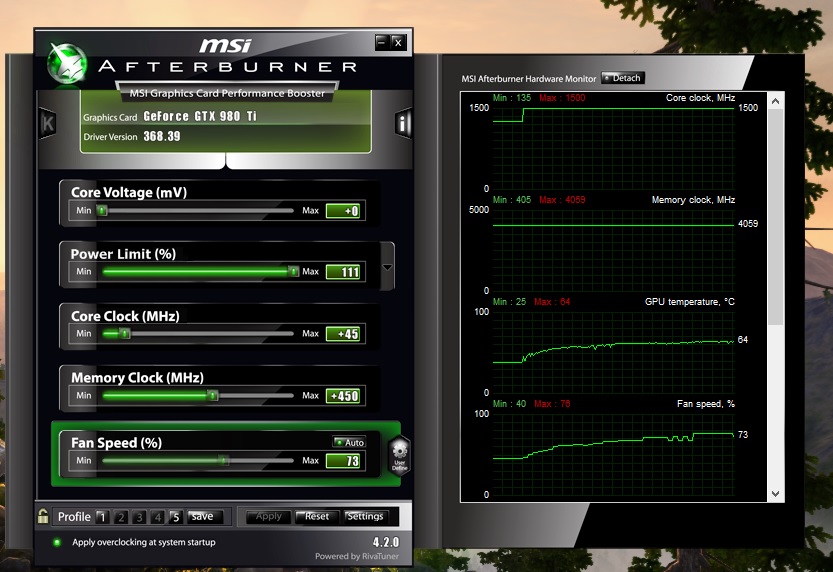Click the MSI Graphics Card Performance Booster banner
Image resolution: width=833 pixels, height=572 pixels.
coord(227,93)
